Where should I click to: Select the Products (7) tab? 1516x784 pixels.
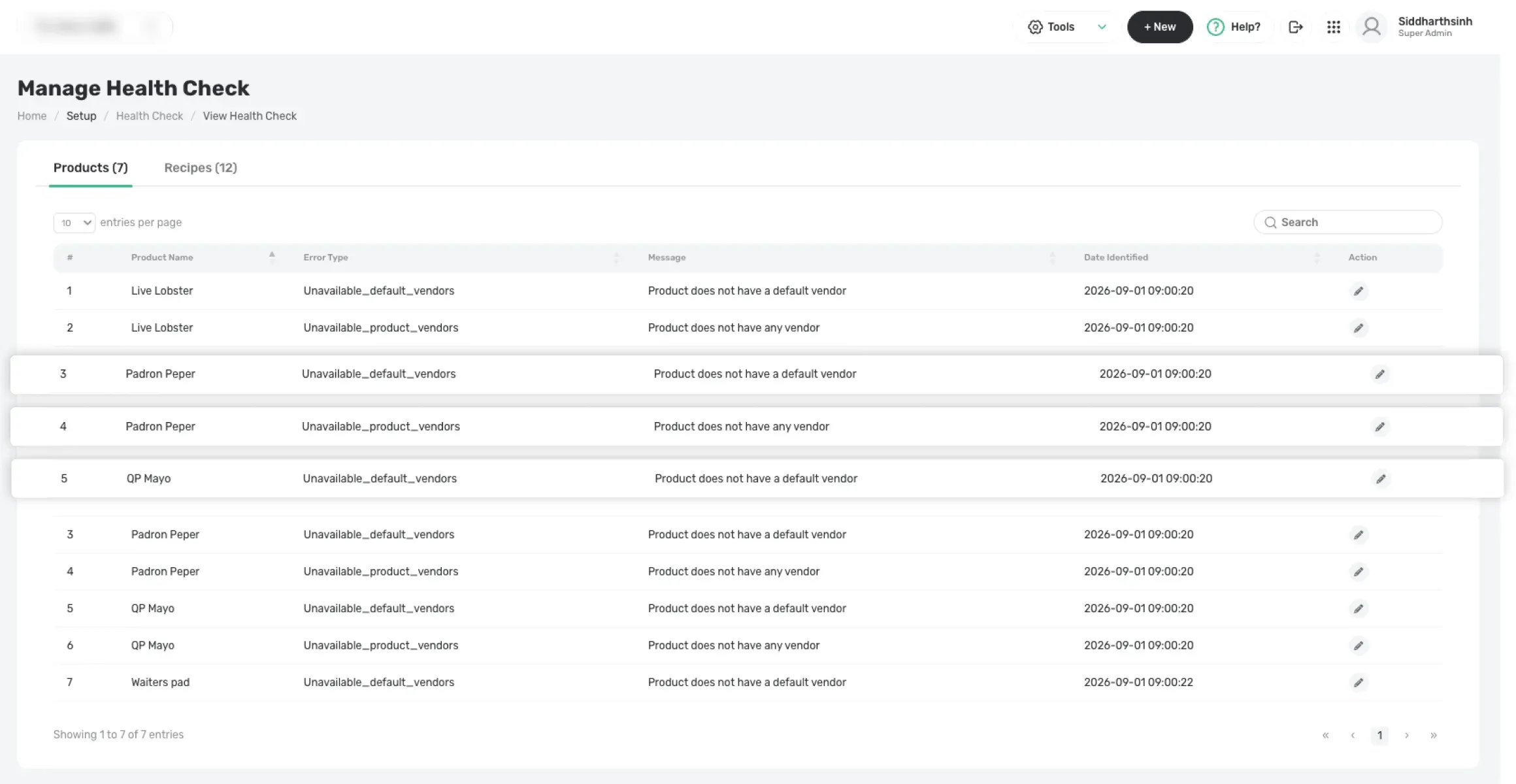90,168
